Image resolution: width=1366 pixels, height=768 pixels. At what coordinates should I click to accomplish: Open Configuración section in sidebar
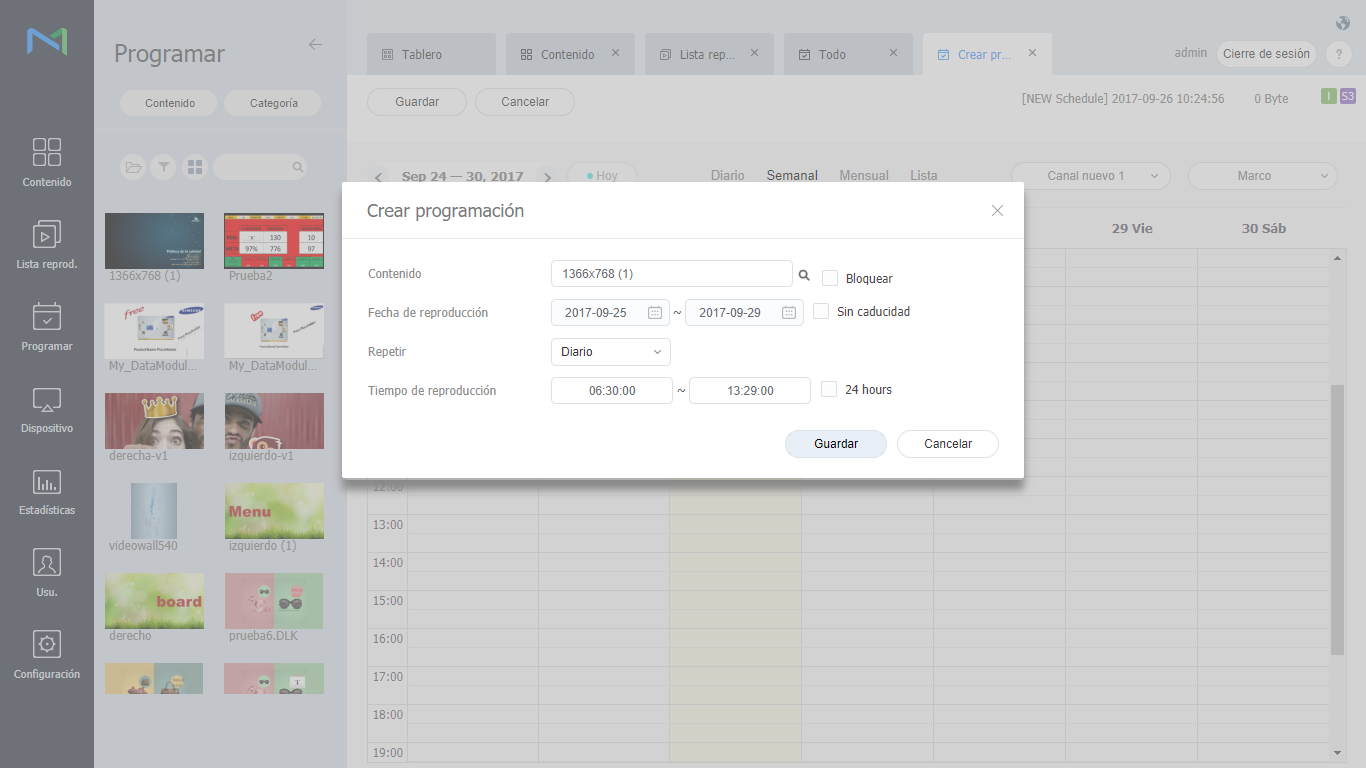tap(47, 655)
